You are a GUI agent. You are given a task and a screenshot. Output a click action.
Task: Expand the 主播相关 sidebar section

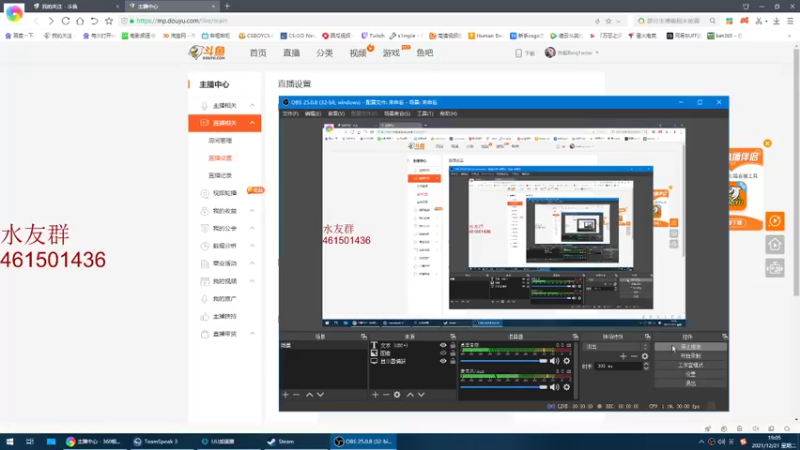pos(252,105)
